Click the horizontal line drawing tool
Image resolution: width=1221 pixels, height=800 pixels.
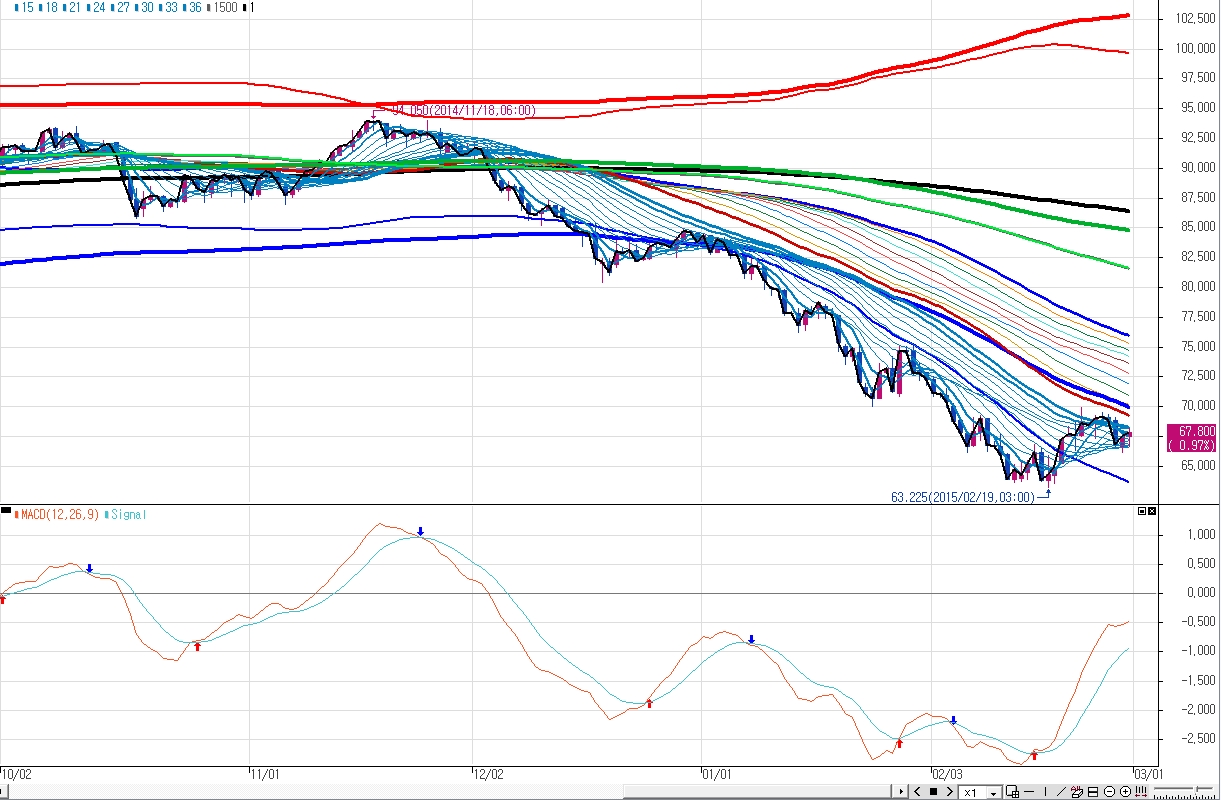coord(1029,792)
